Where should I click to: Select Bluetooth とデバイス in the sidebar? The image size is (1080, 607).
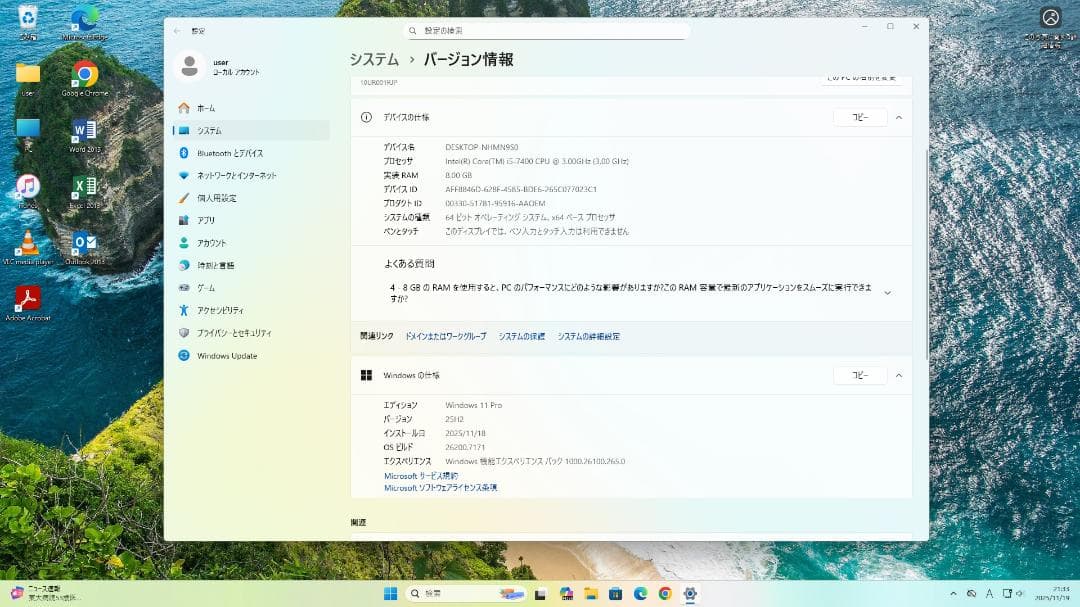[233, 152]
